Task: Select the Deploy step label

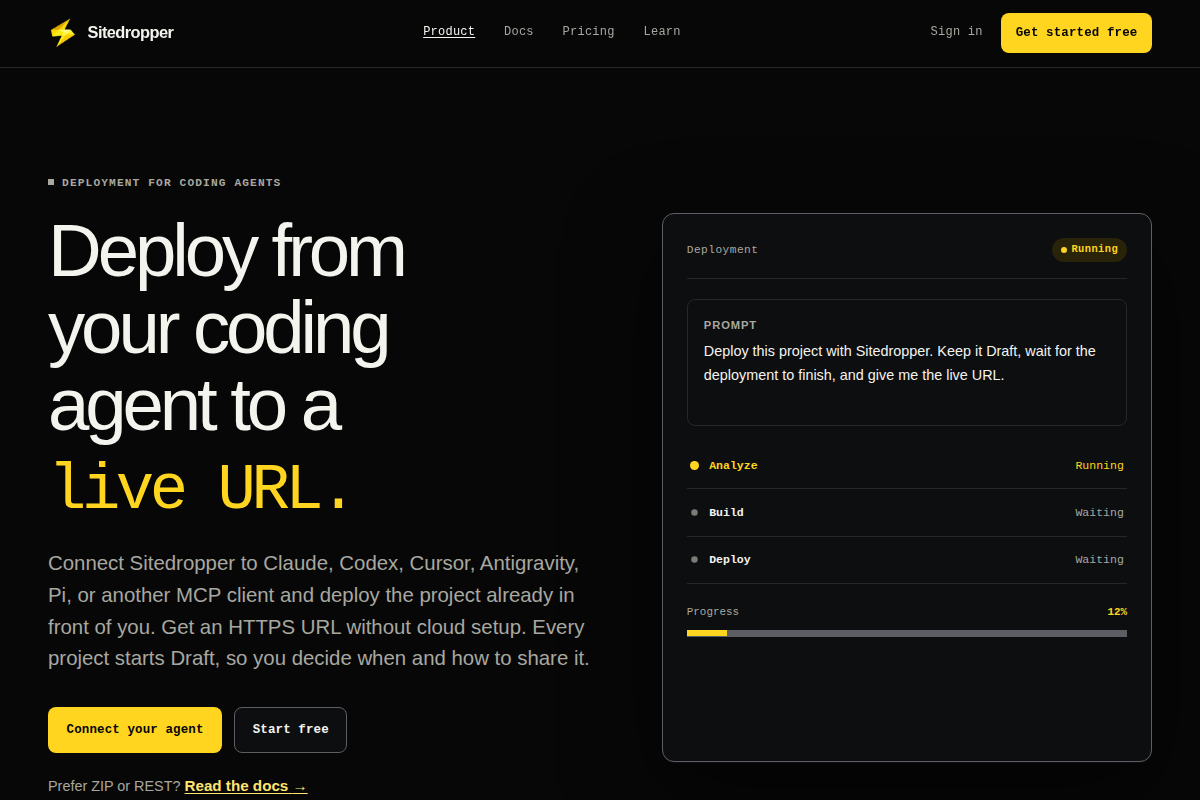Action: tap(730, 560)
